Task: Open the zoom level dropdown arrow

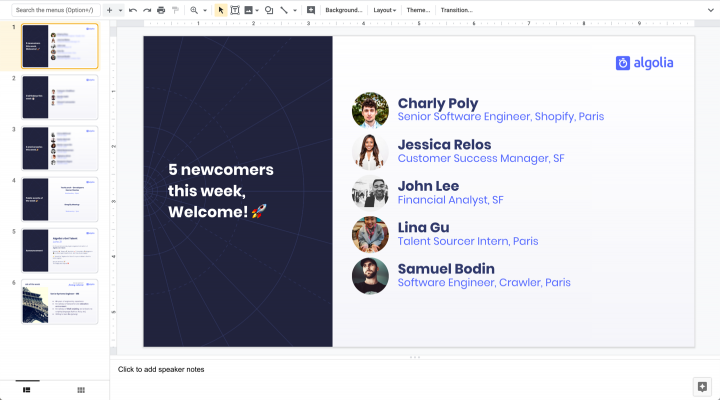Action: (205, 10)
